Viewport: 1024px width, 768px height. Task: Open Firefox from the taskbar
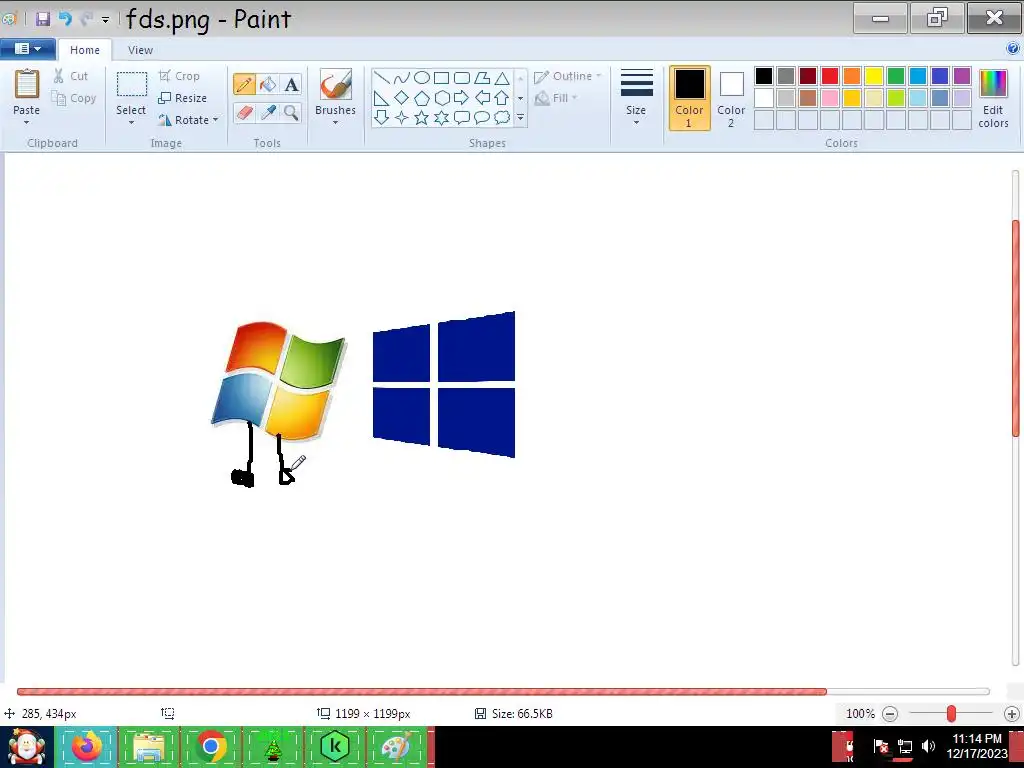click(x=87, y=746)
